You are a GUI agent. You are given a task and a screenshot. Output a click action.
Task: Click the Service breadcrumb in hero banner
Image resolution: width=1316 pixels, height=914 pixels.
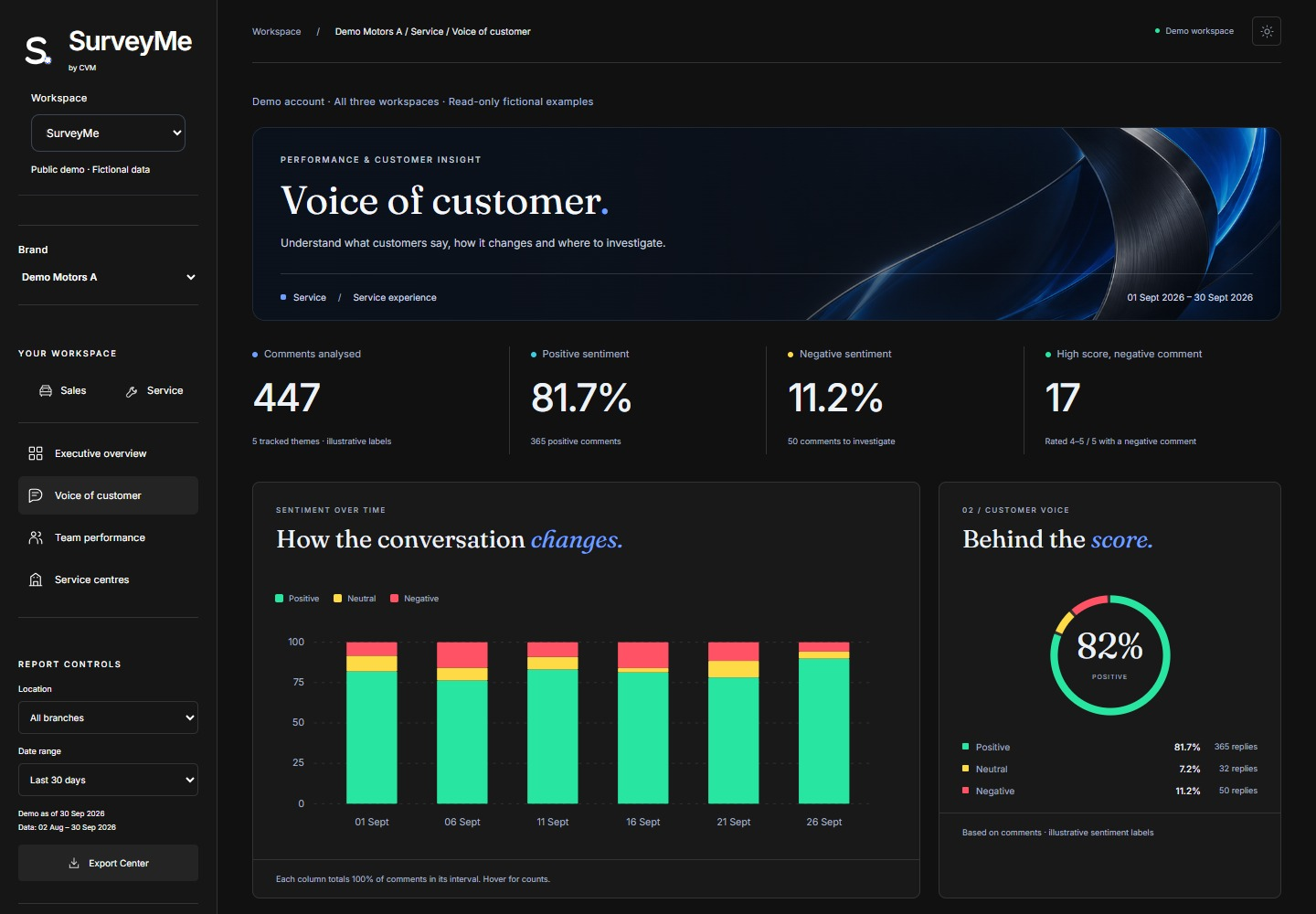pyautogui.click(x=309, y=297)
